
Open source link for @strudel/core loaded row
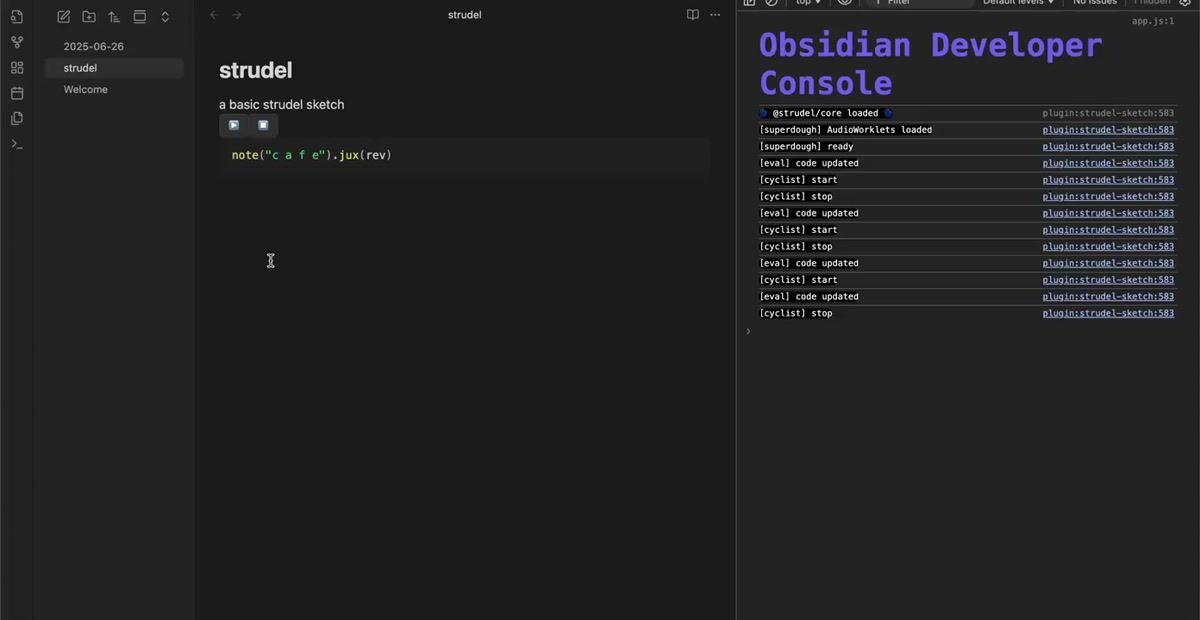[x=1108, y=113]
